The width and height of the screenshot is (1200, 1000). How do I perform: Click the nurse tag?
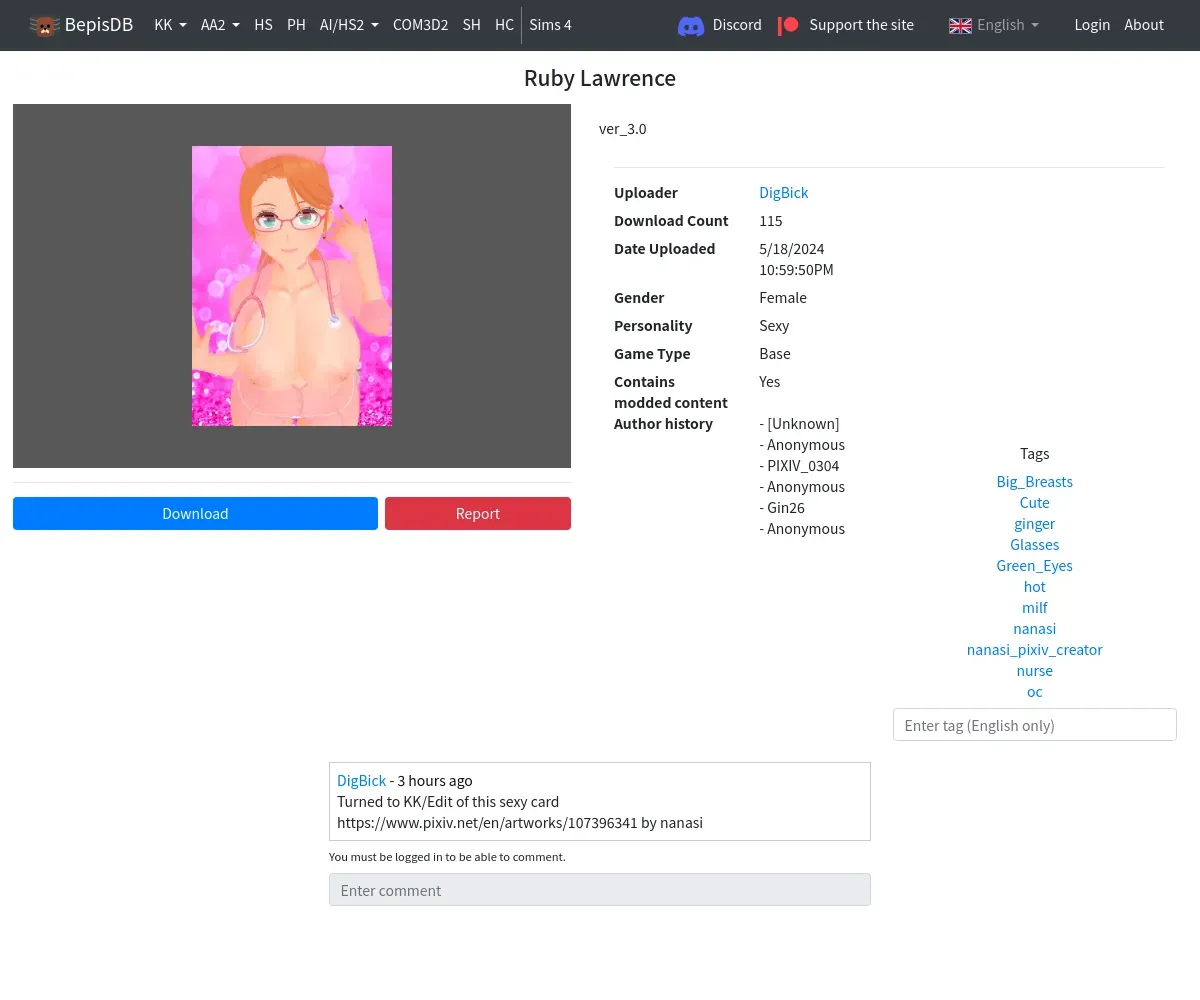pos(1034,670)
